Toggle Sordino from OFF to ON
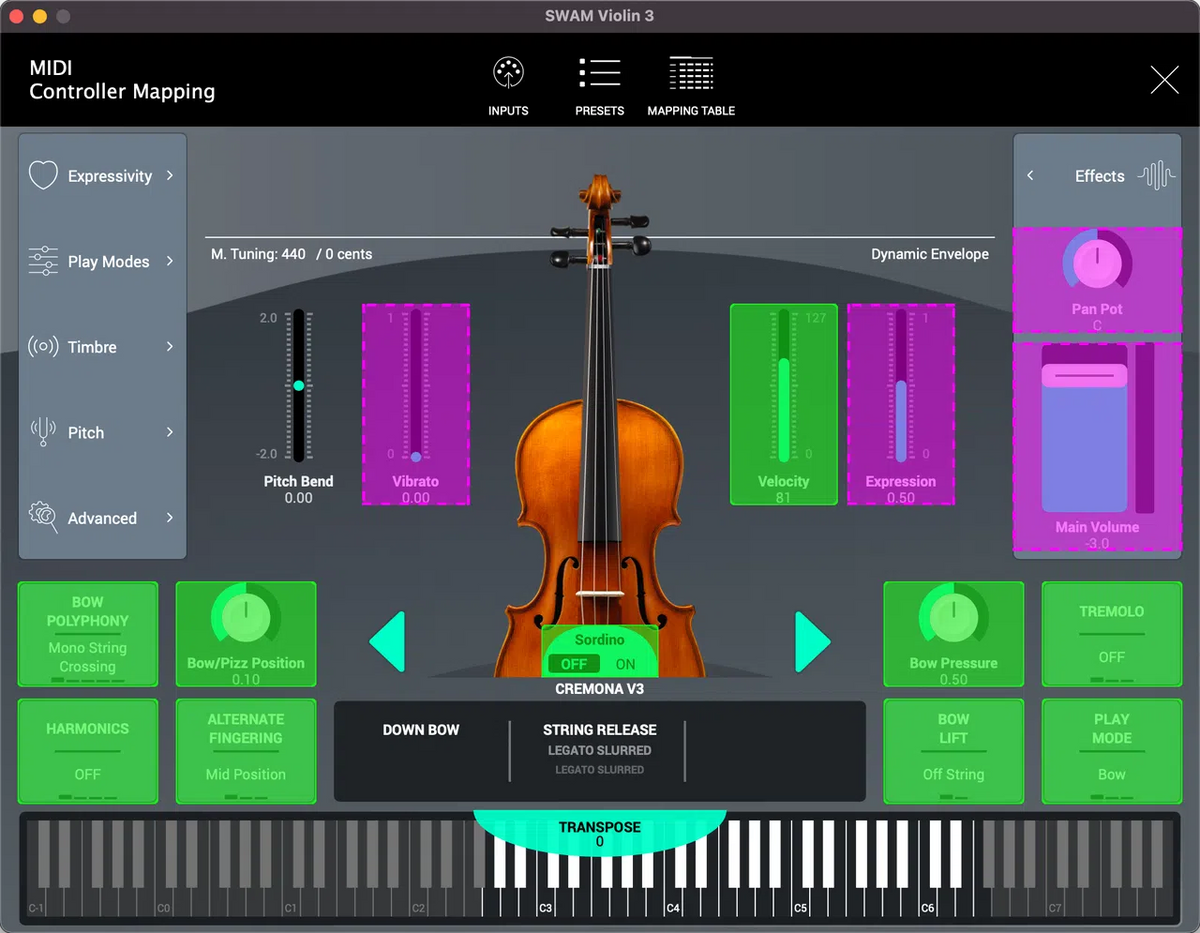 point(627,663)
